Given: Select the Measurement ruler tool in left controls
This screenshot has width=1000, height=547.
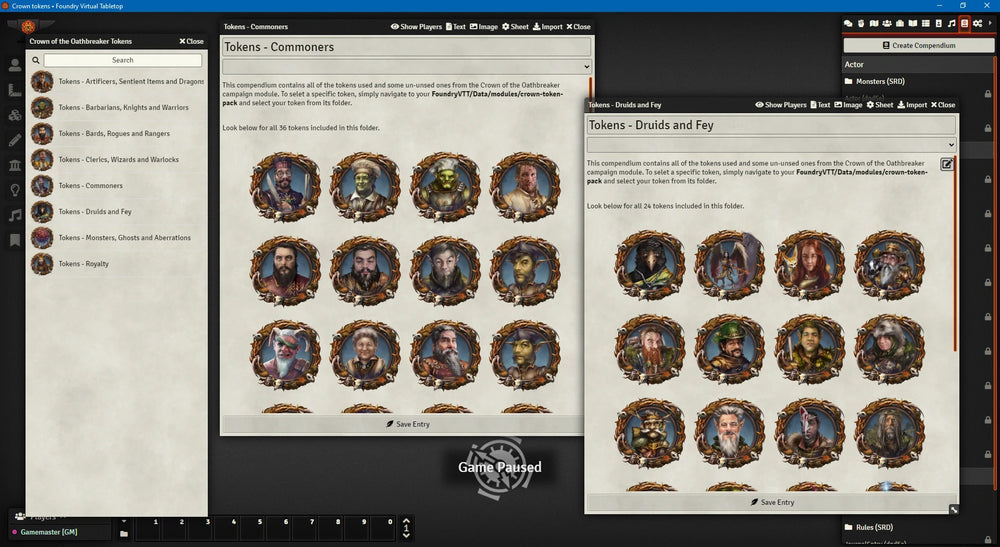Looking at the screenshot, I should [15, 90].
